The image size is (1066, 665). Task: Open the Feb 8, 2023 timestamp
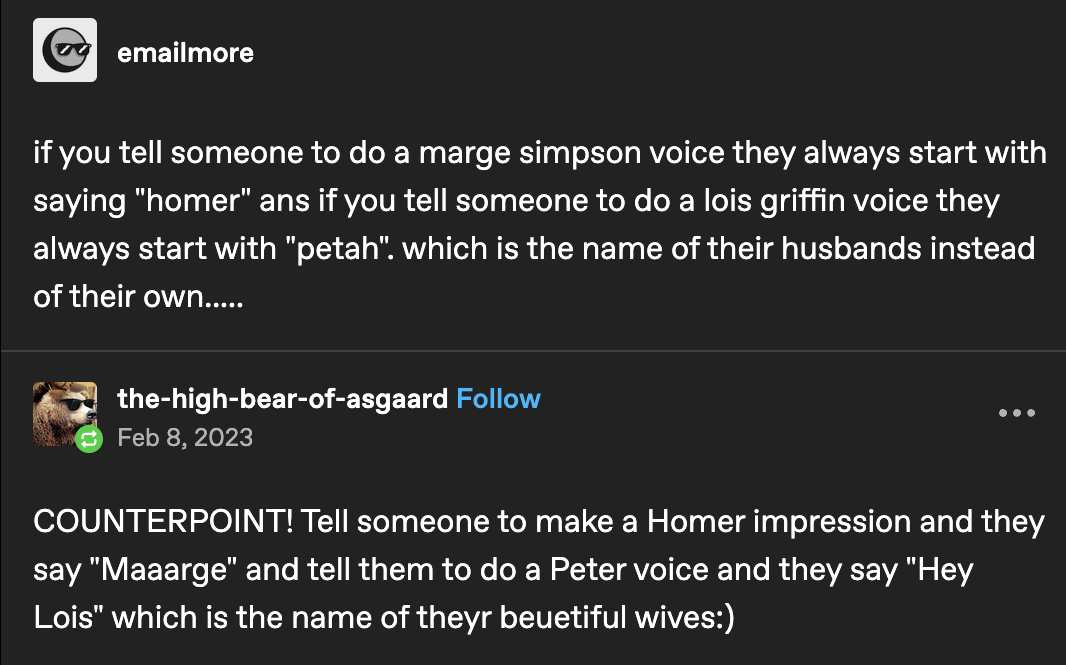tap(185, 437)
